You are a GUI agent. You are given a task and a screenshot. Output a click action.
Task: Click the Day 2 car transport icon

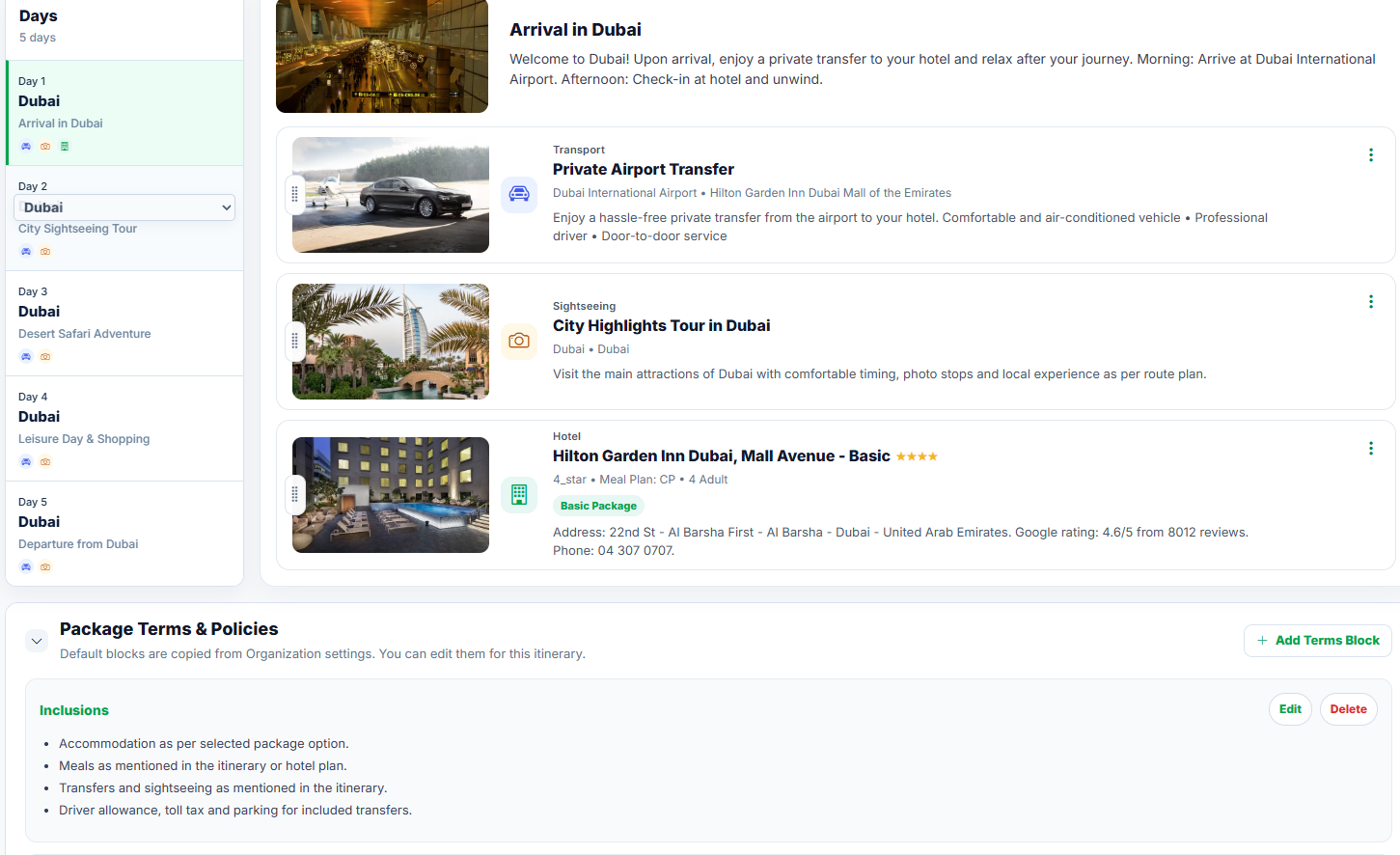(26, 252)
